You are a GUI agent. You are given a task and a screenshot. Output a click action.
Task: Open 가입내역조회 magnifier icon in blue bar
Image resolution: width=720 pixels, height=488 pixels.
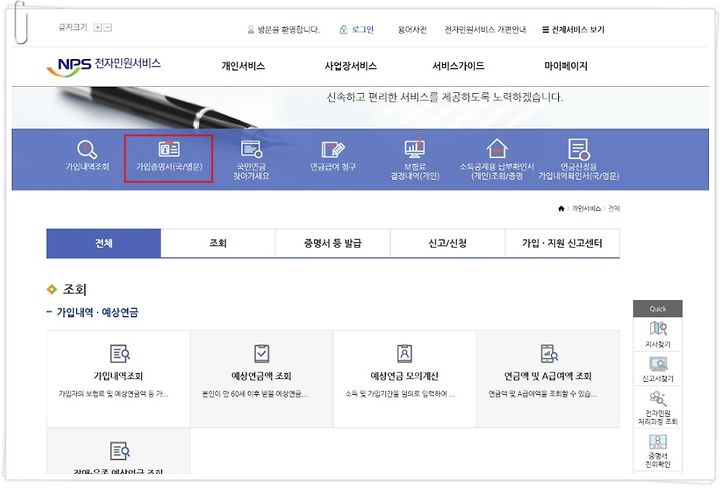[87, 149]
